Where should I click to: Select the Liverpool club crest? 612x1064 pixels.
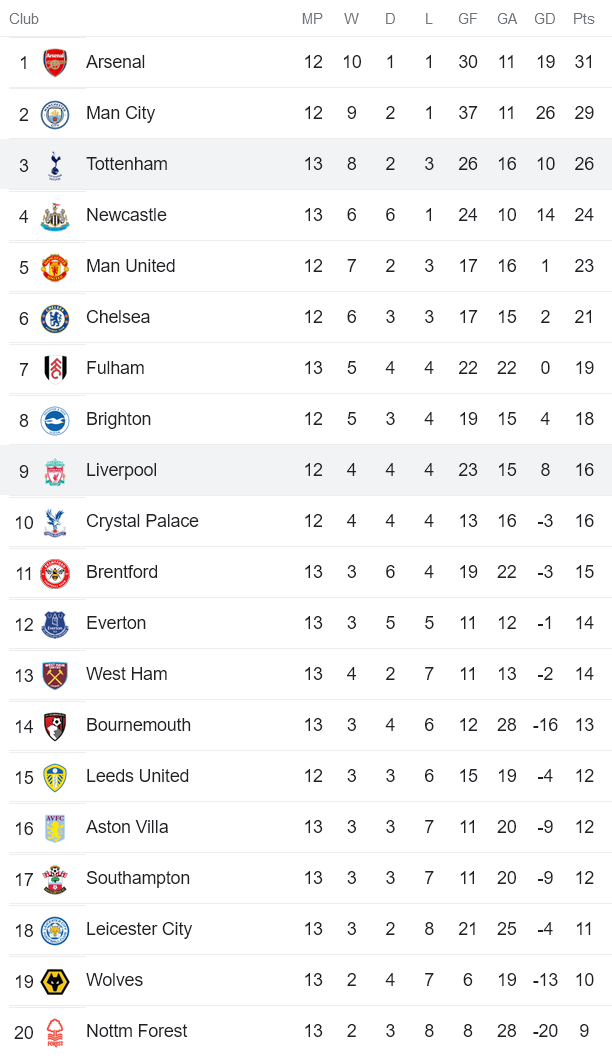tap(55, 471)
